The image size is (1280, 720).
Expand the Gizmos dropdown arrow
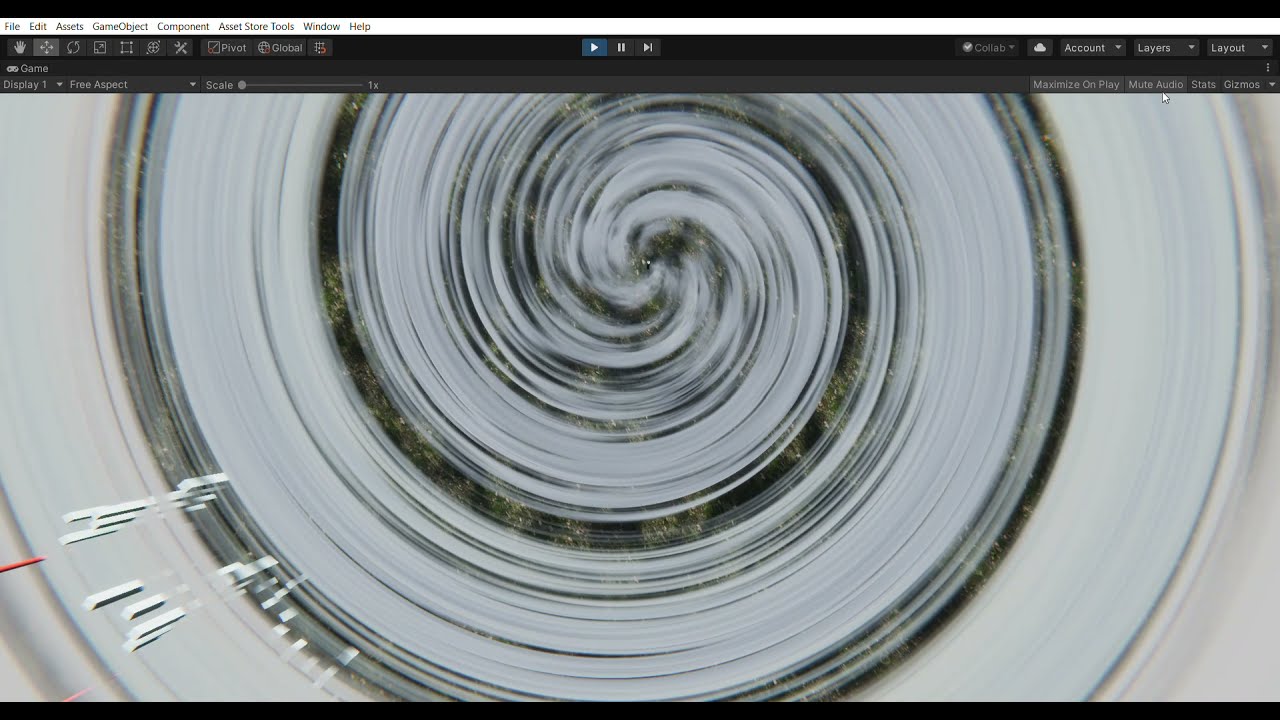tap(1272, 84)
